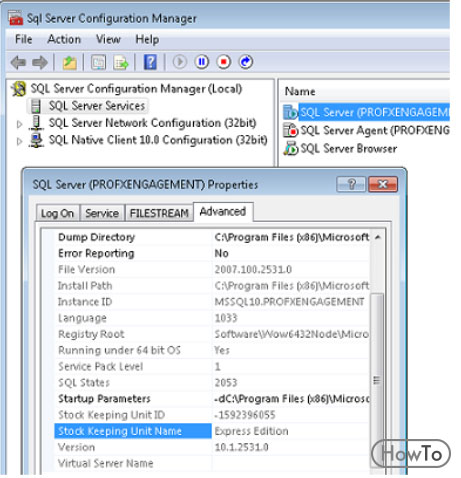The height and width of the screenshot is (478, 461).
Task: Click the Express Edition value
Action: (252, 431)
